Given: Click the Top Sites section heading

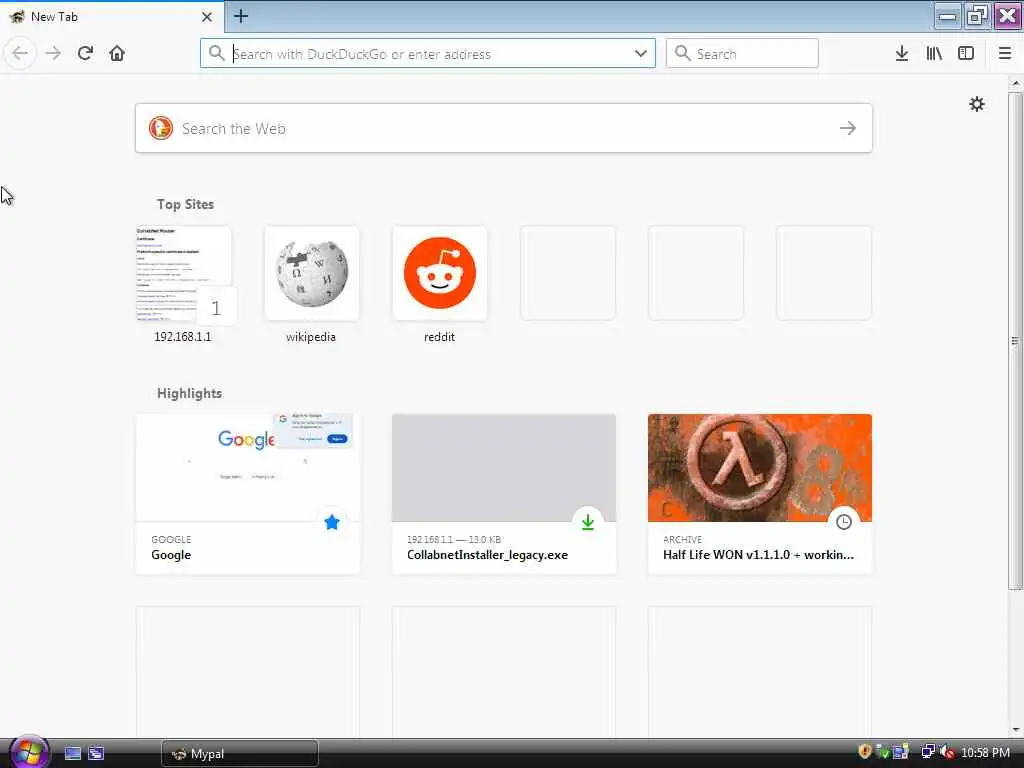Looking at the screenshot, I should point(185,204).
